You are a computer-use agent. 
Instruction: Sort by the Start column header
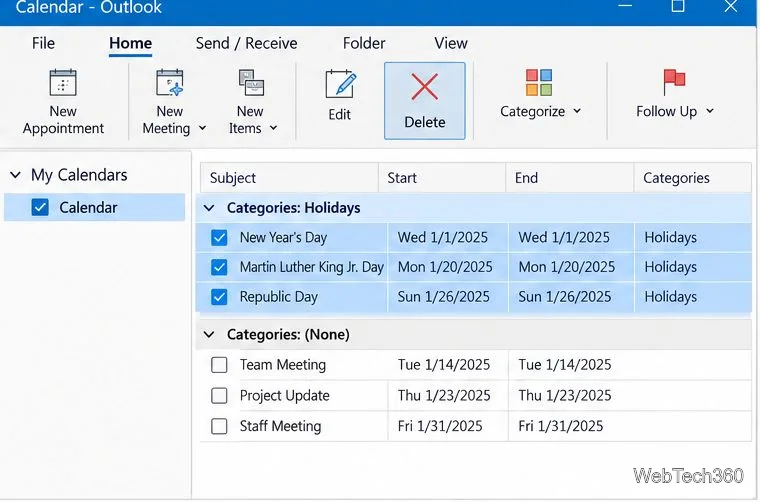coord(442,178)
